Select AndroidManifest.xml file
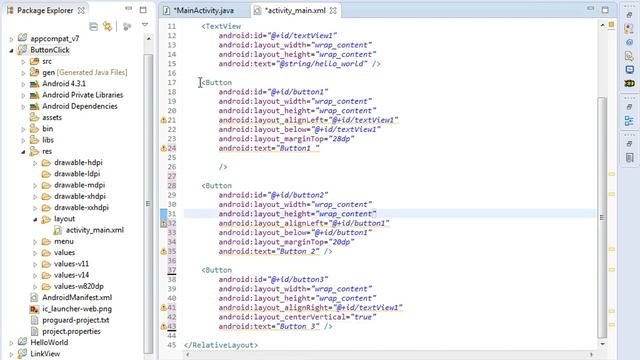640x360 pixels. click(71, 298)
